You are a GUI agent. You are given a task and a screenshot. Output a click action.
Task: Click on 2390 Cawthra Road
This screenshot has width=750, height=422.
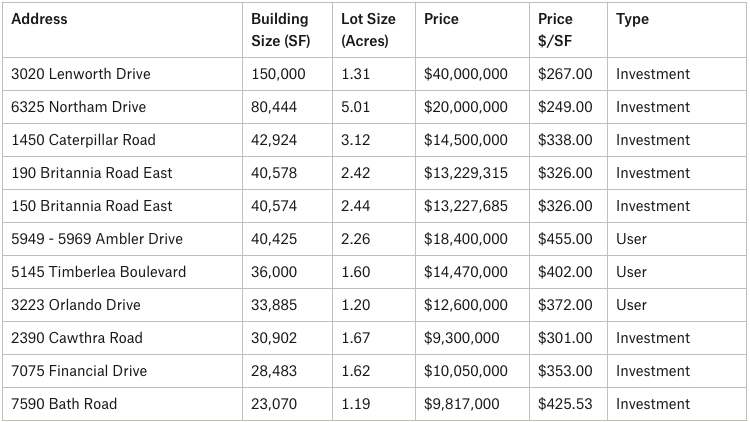tap(77, 338)
